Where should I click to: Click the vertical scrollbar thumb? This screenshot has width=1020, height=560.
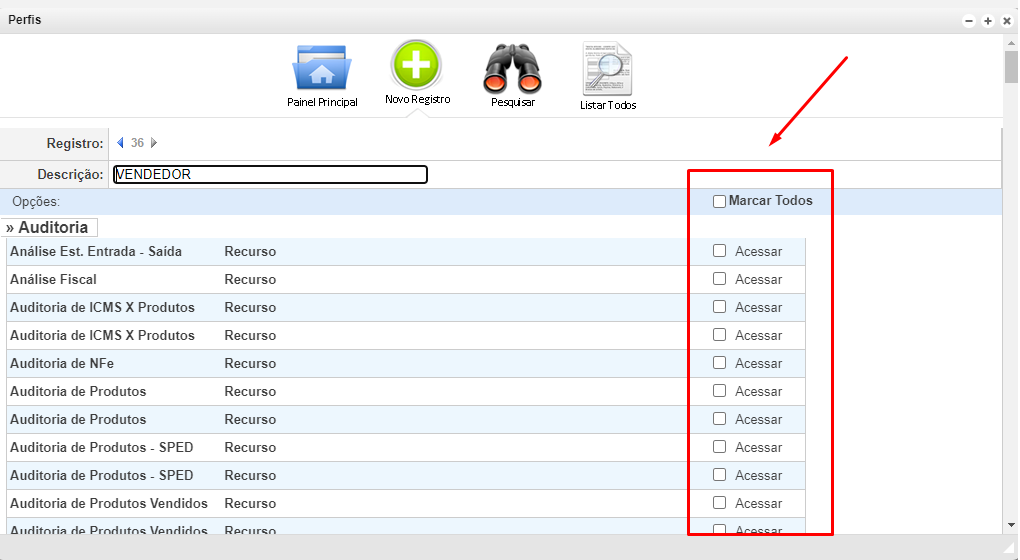1011,68
